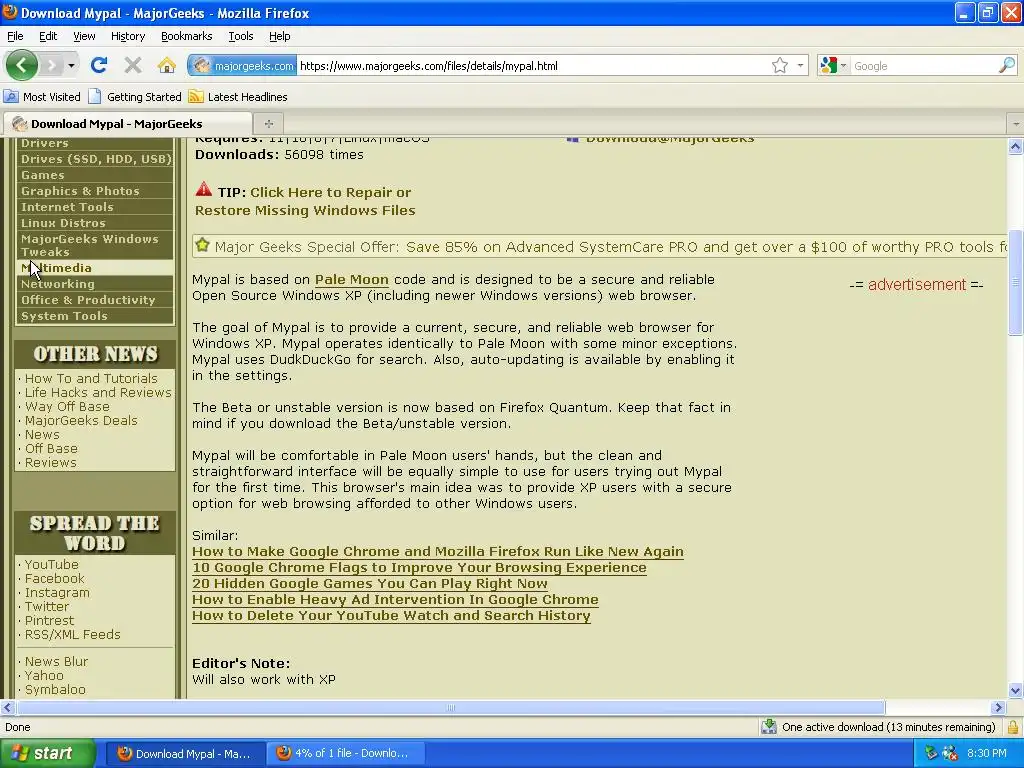
Task: Click the Stop loading X icon
Action: [x=133, y=65]
